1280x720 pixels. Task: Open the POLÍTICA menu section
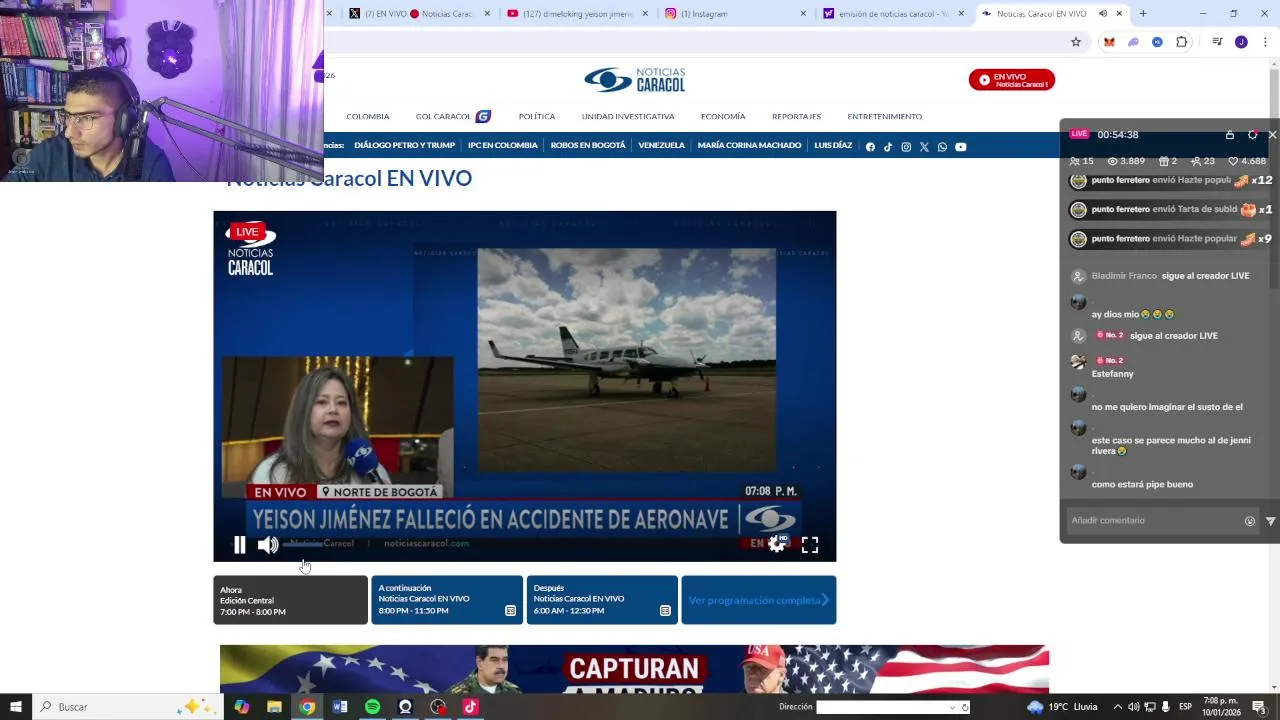click(537, 117)
